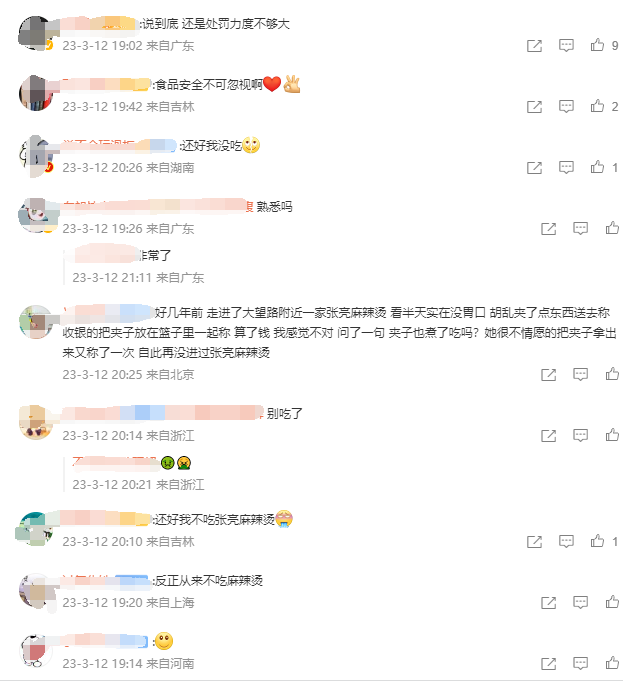Open the avatar of the first commenter
This screenshot has height=688, width=623.
pos(36,33)
